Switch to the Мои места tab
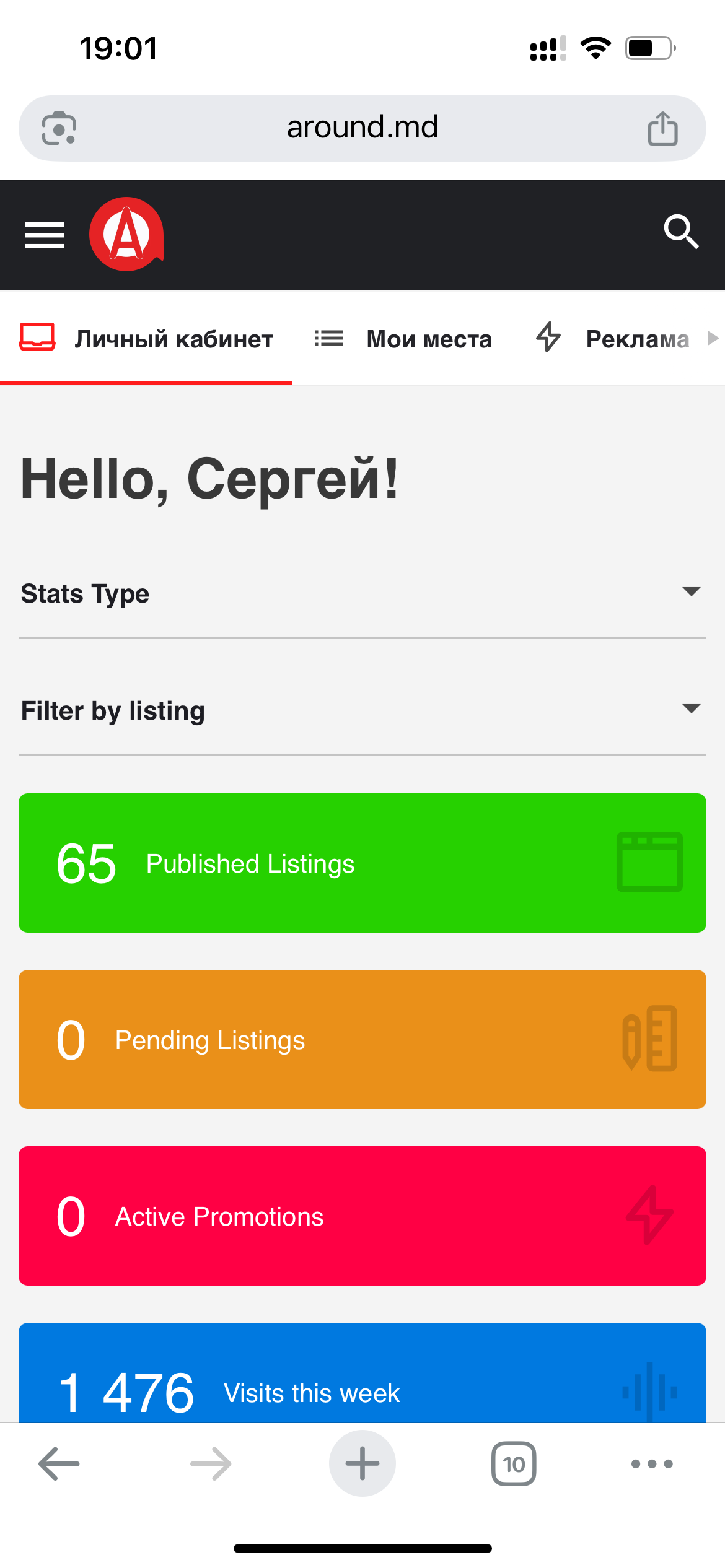The height and width of the screenshot is (1568, 725). (x=403, y=339)
